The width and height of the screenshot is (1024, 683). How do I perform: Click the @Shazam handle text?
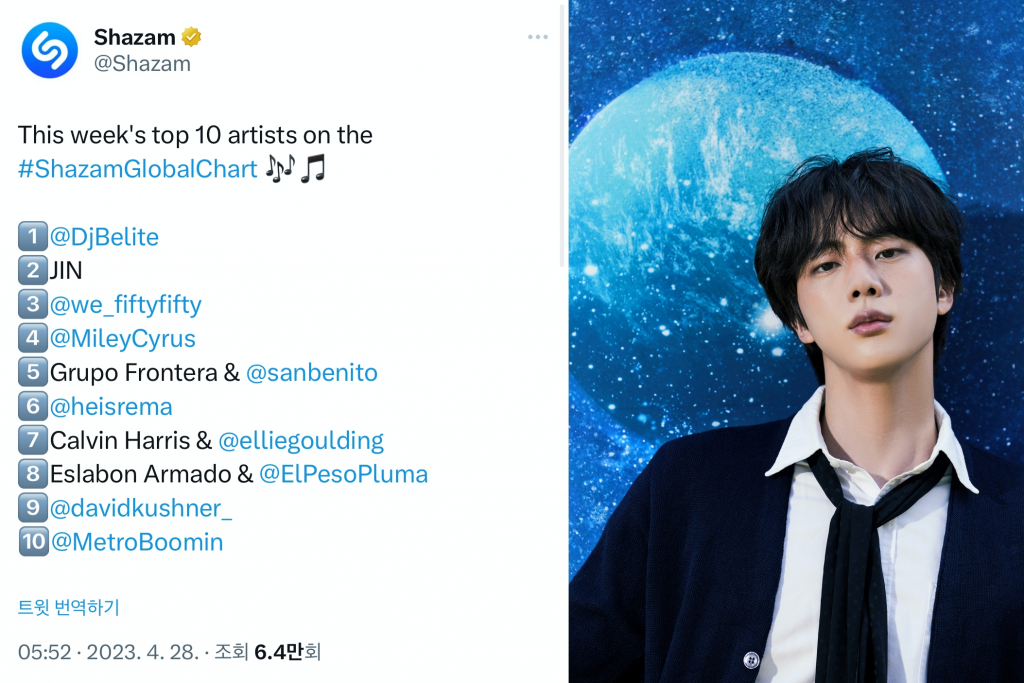click(142, 64)
